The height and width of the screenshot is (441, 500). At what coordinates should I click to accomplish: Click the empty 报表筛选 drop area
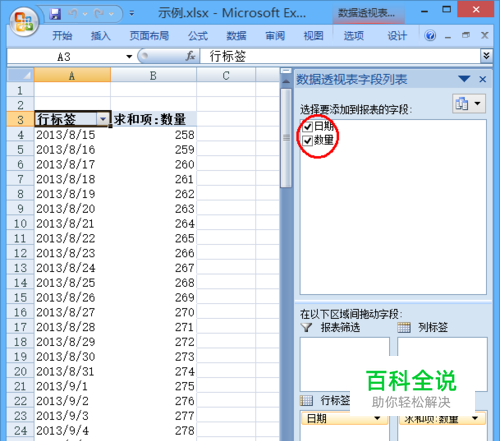(x=345, y=364)
